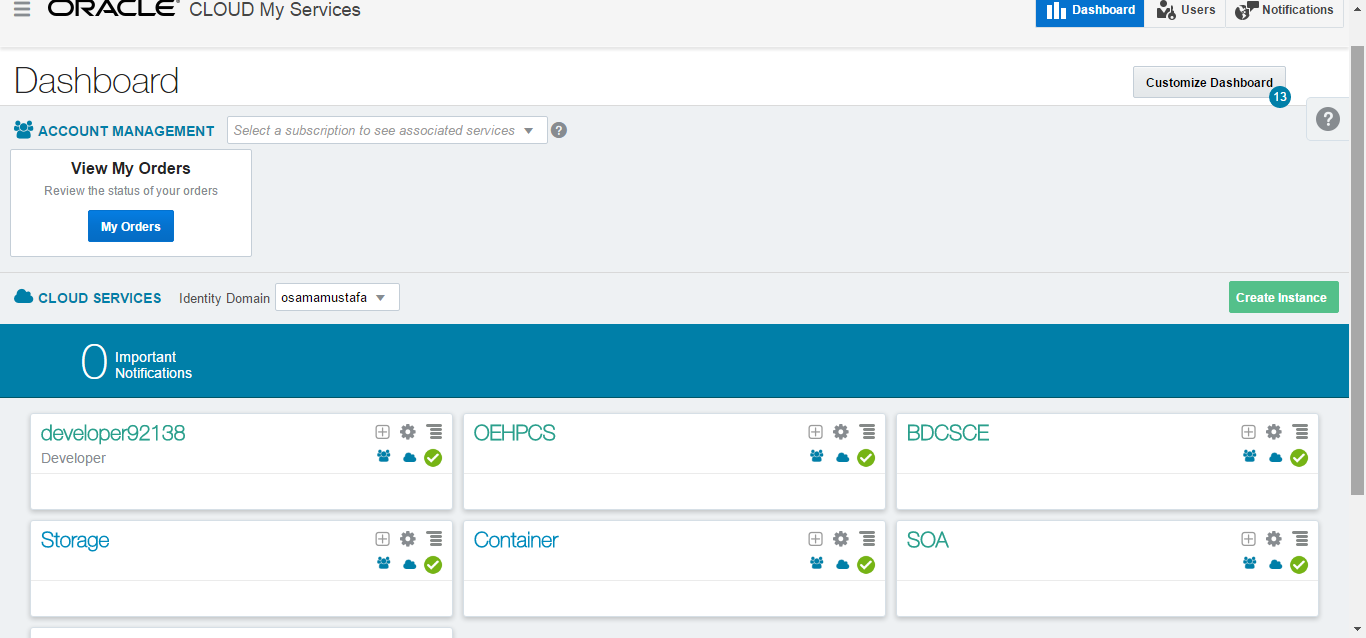Click the users icon on the Storage tile

pos(382,563)
